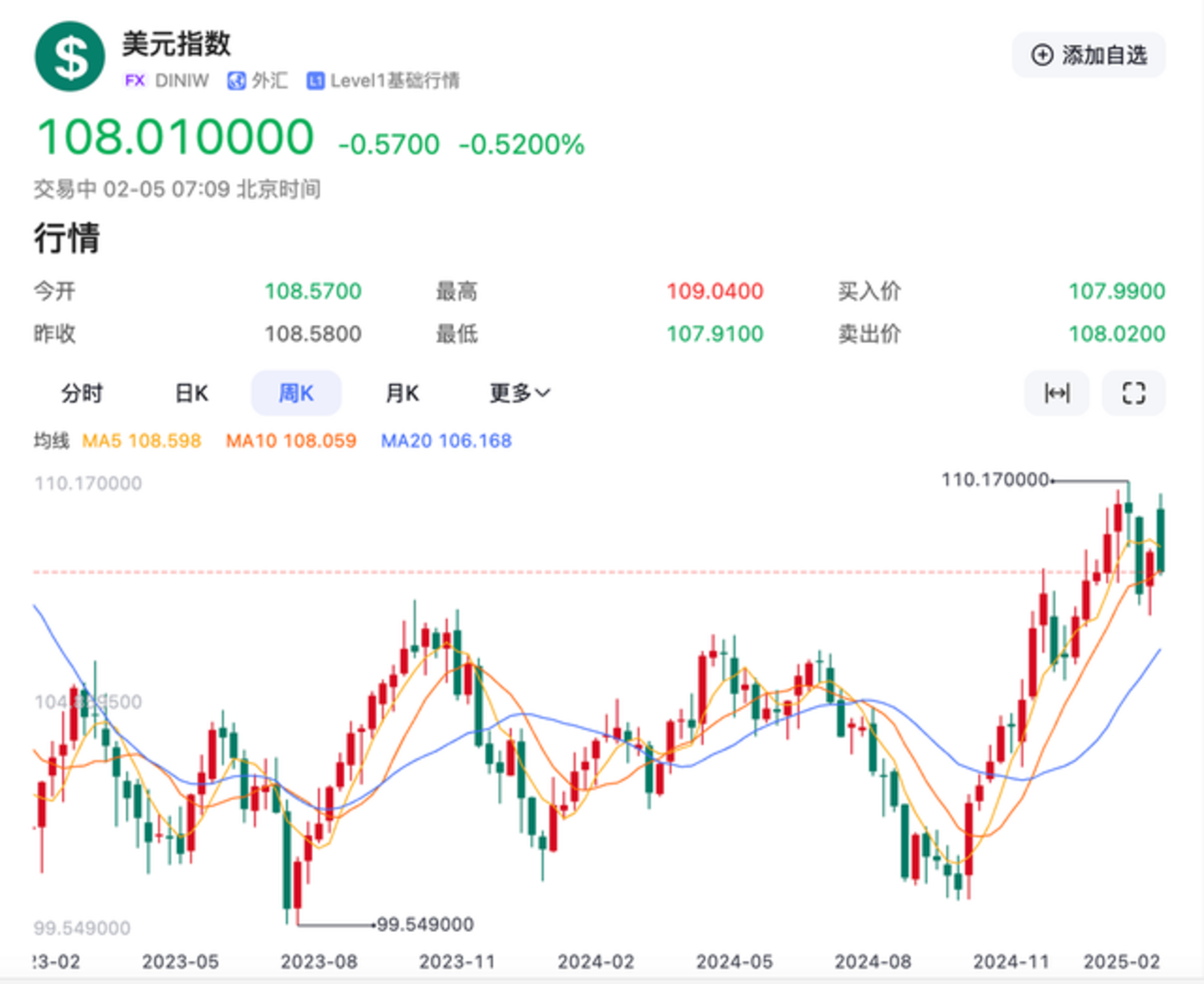Switch to the 分时 chart tab
The height and width of the screenshot is (984, 1204).
pos(82,393)
